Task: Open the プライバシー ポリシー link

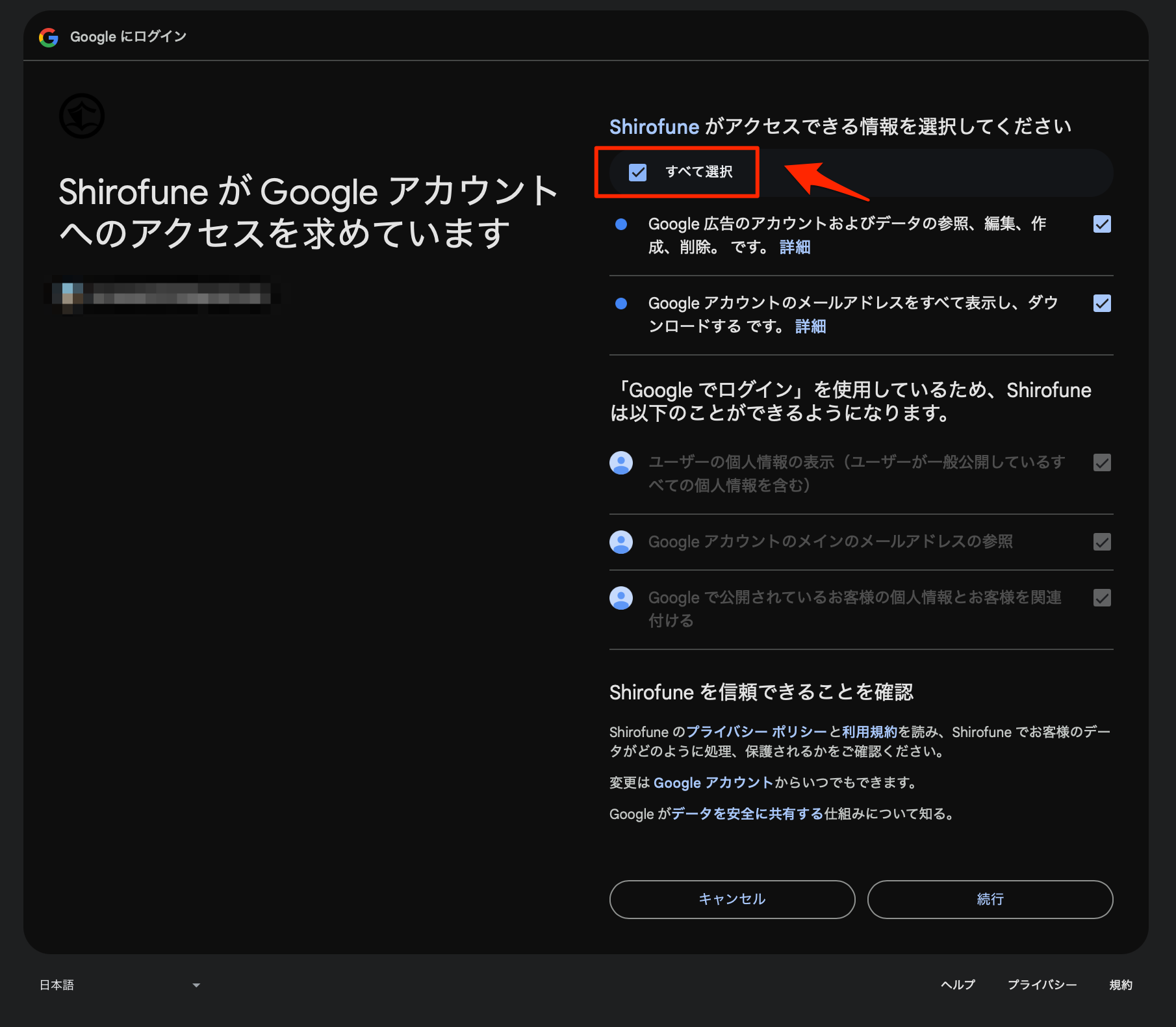Action: pyautogui.click(x=756, y=732)
